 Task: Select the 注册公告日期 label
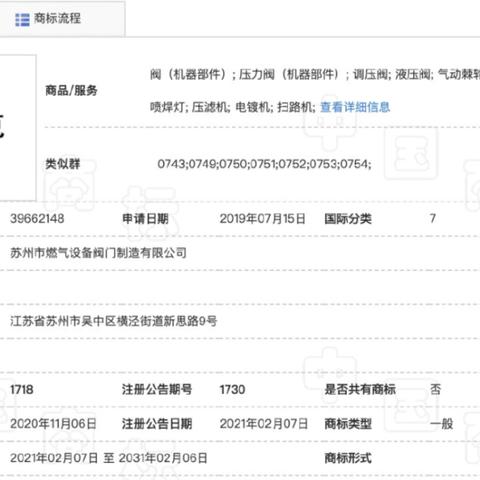click(x=157, y=424)
